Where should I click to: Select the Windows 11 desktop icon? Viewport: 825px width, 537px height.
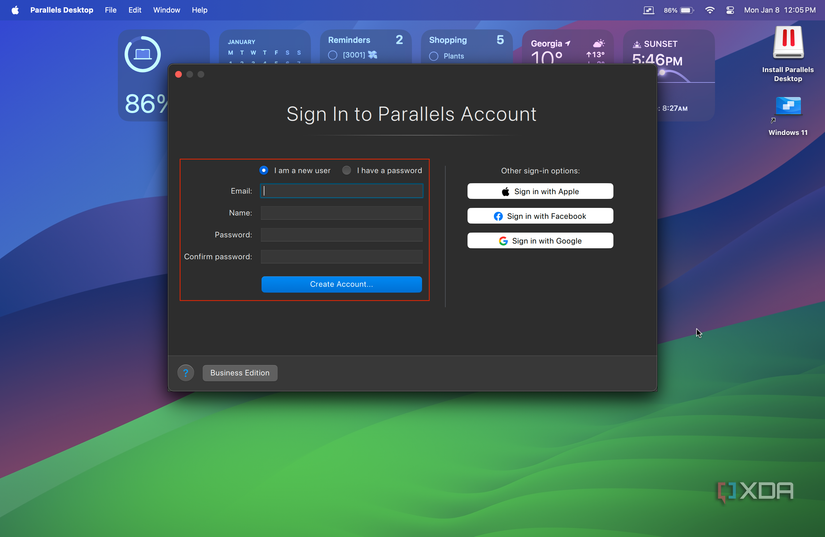click(788, 116)
